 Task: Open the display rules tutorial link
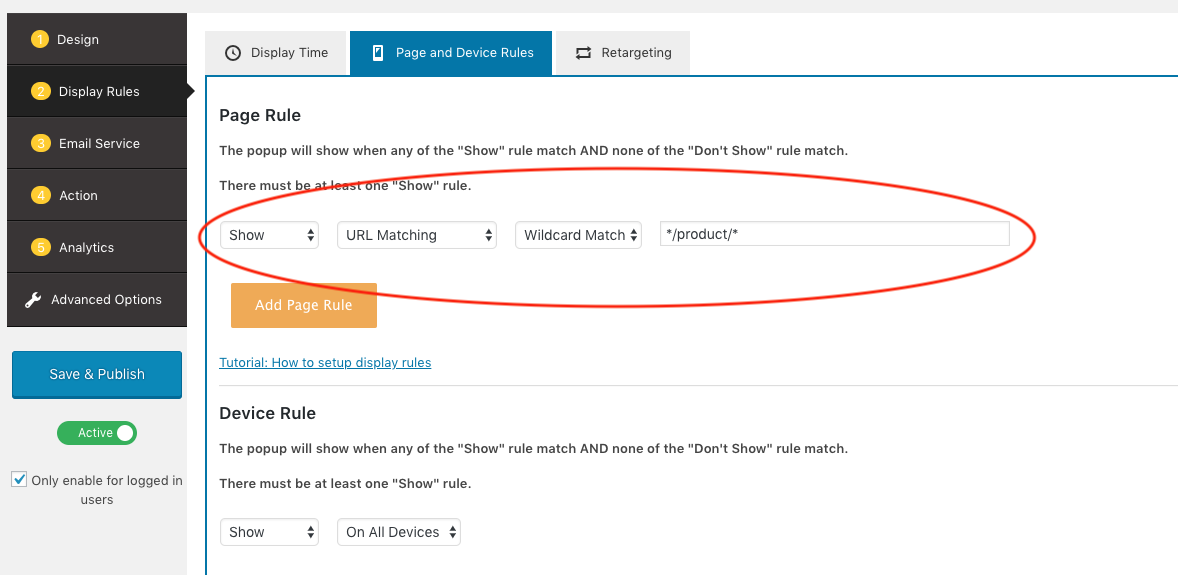(x=325, y=362)
